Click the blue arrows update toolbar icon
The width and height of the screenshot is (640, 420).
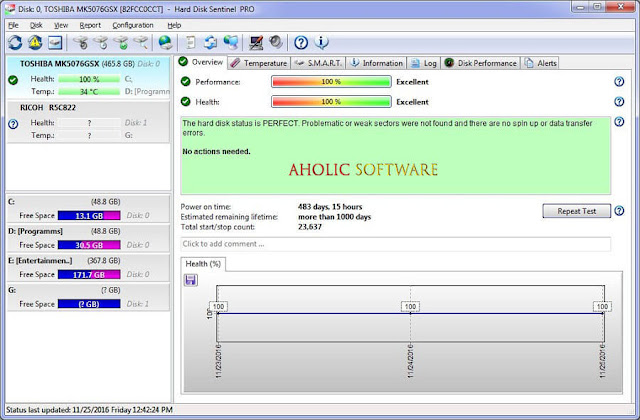tap(211, 42)
